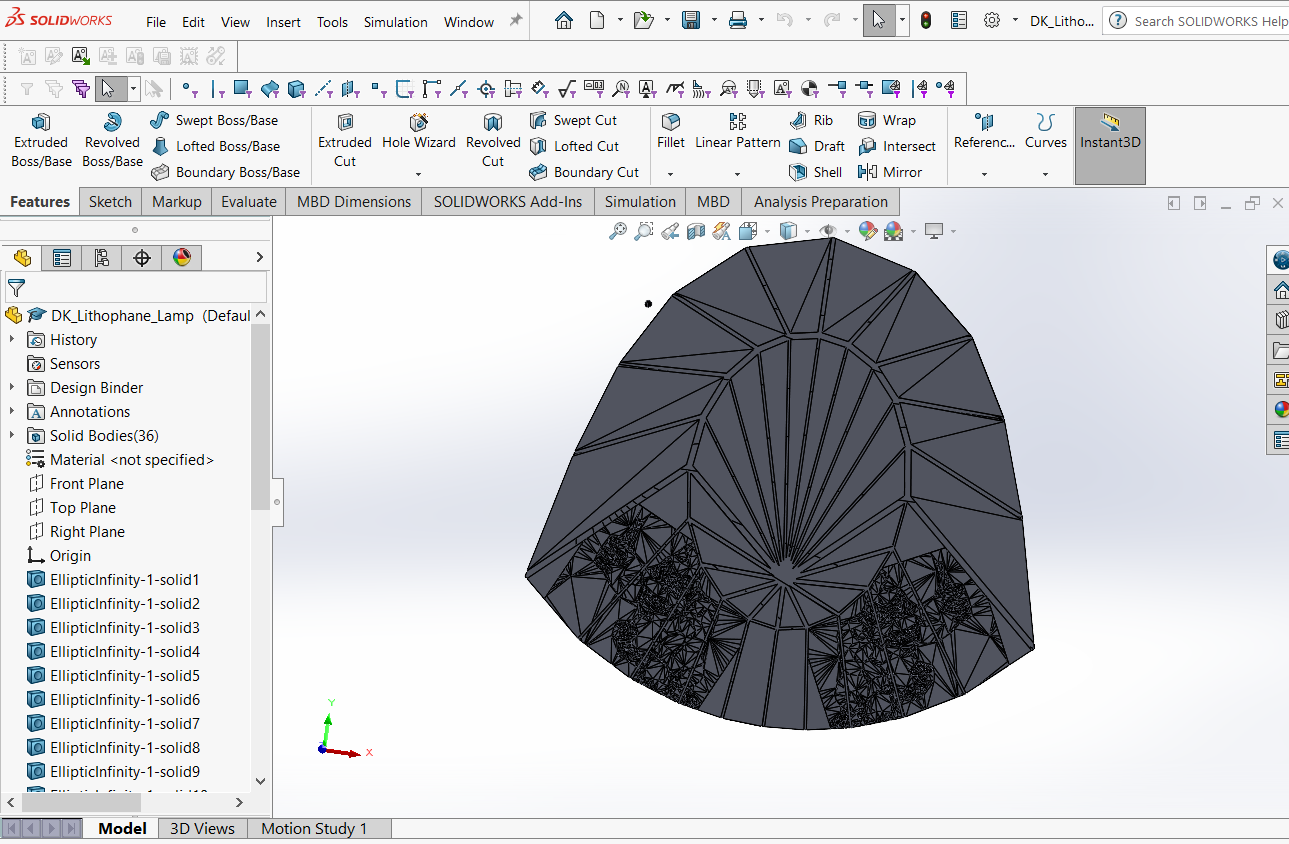Open the Hole Wizard tool

click(419, 133)
